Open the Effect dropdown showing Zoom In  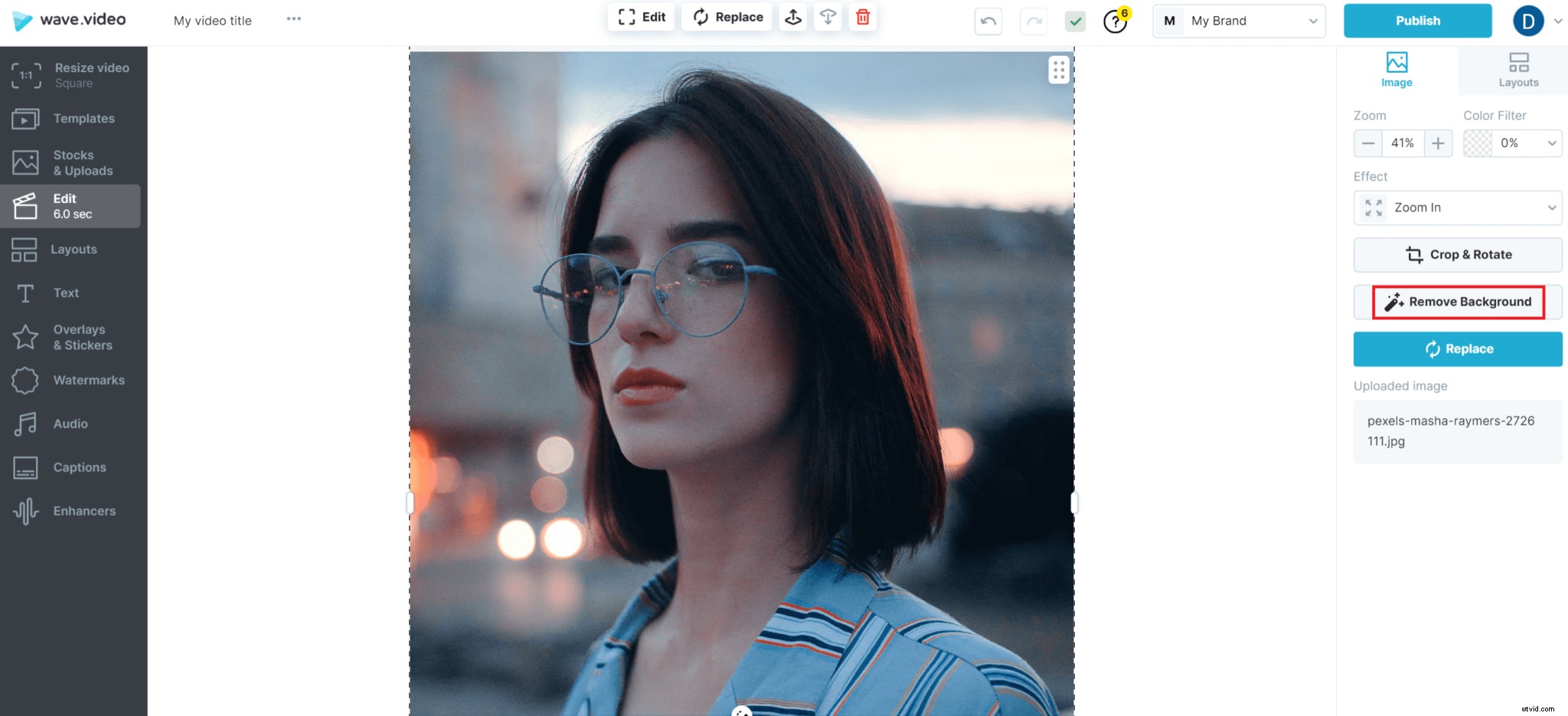(x=1456, y=208)
